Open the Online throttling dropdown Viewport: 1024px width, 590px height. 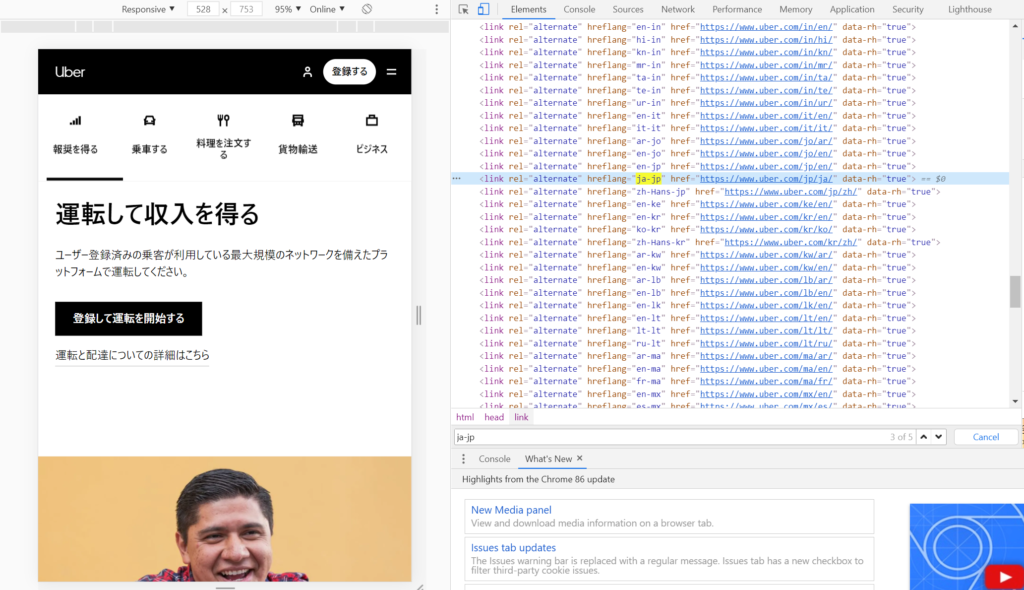click(326, 9)
